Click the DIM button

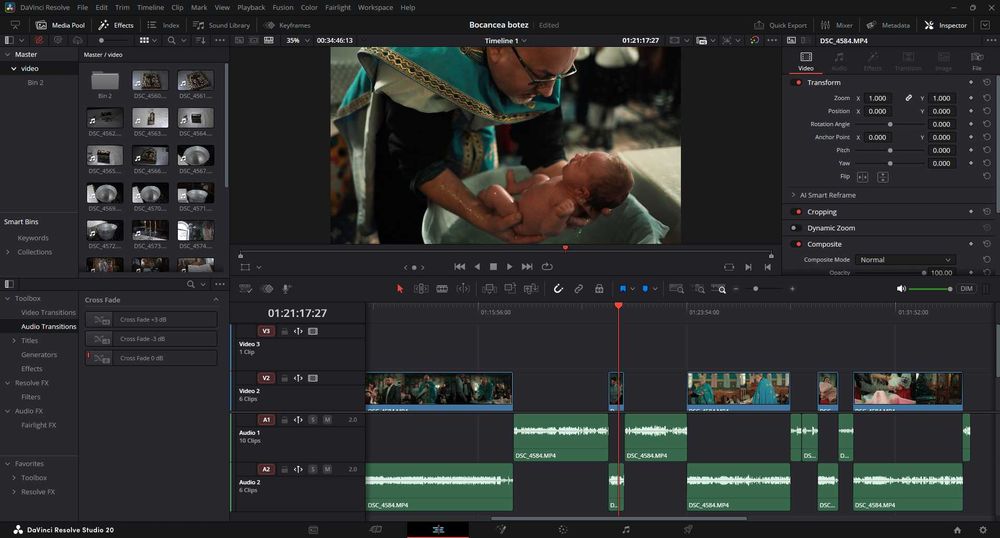pyautogui.click(x=967, y=289)
